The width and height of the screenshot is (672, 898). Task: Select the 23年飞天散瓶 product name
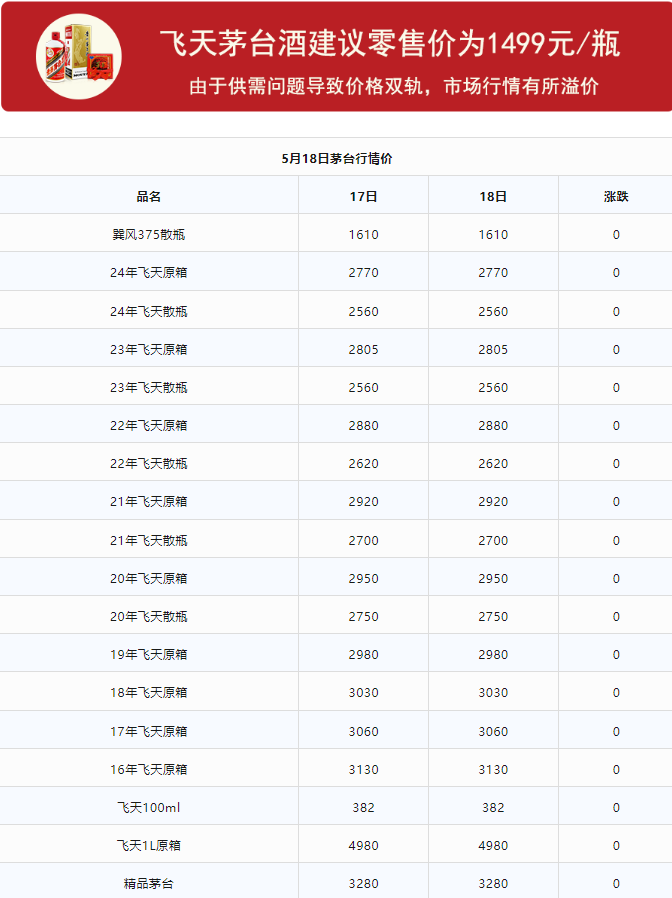click(x=149, y=388)
